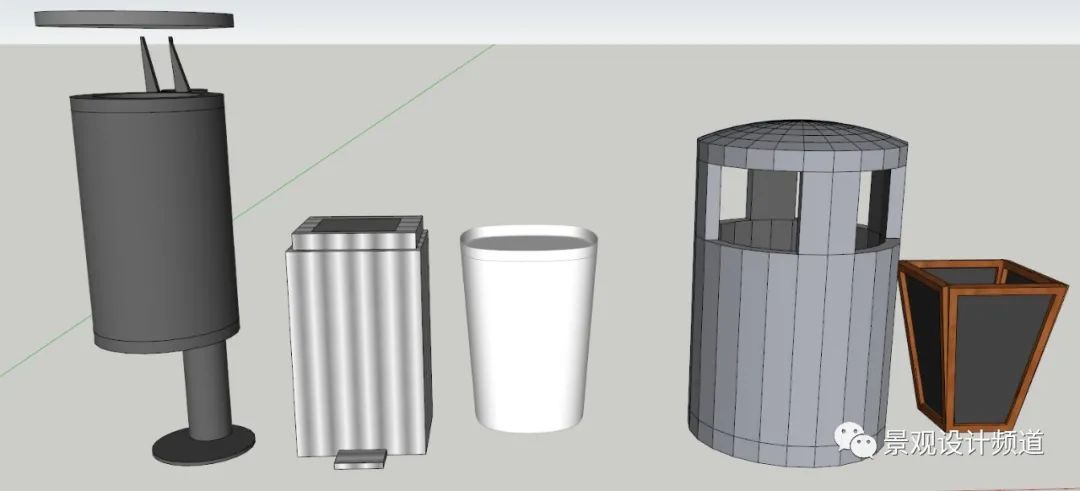Screen dimensions: 1080x491
Task: Select the lower paneled body of domed bin
Action: 790,340
